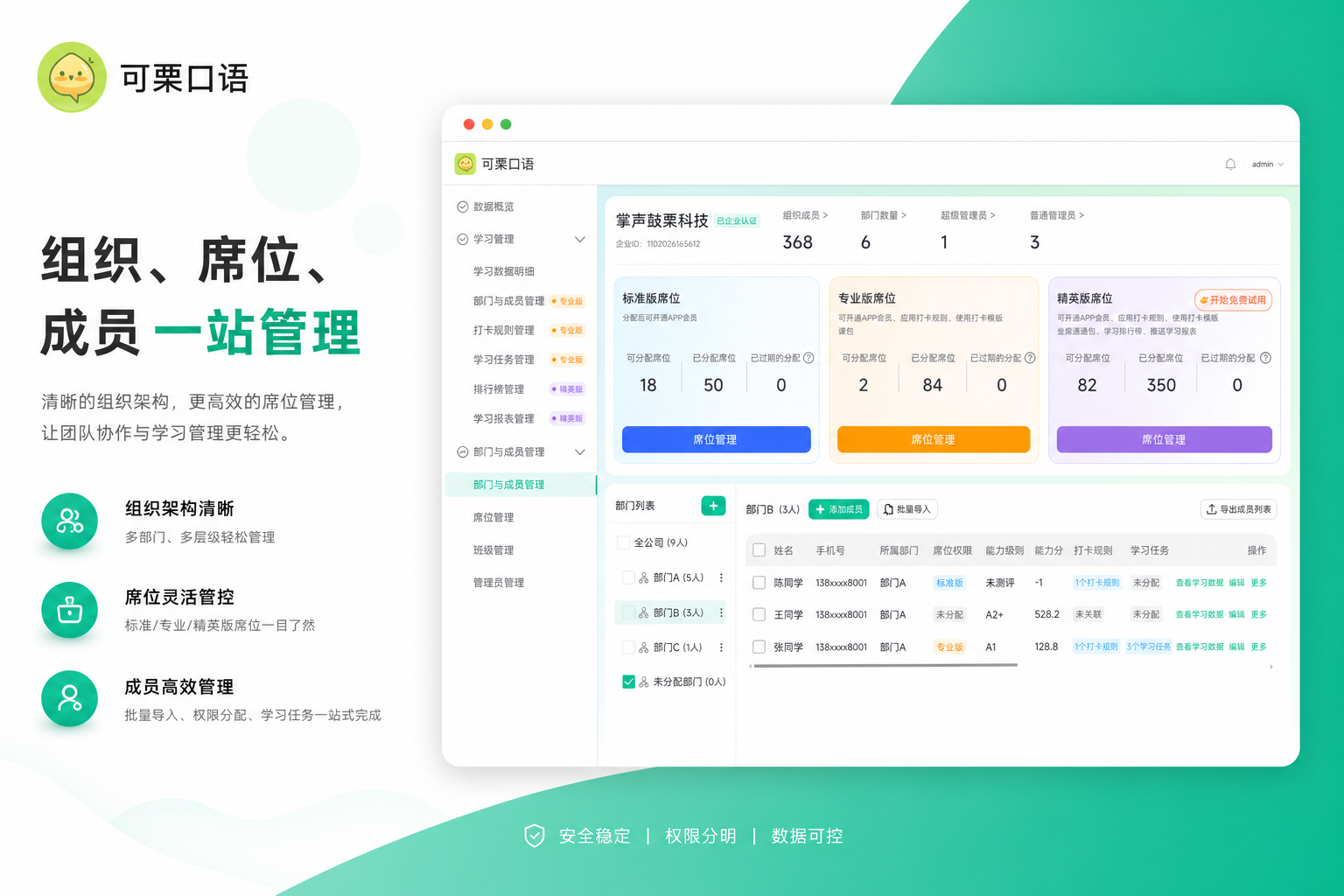Tick the 部门C (1人) checkbox

coord(628,647)
